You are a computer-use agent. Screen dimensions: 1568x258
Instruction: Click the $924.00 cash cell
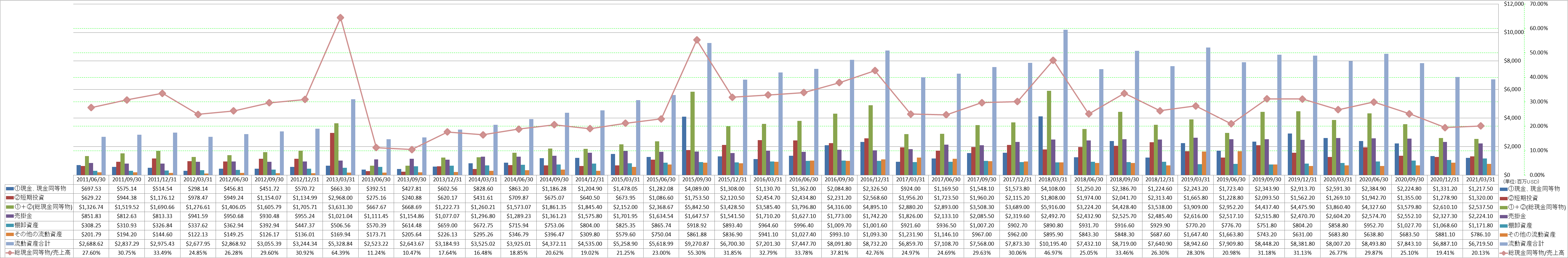911,189
